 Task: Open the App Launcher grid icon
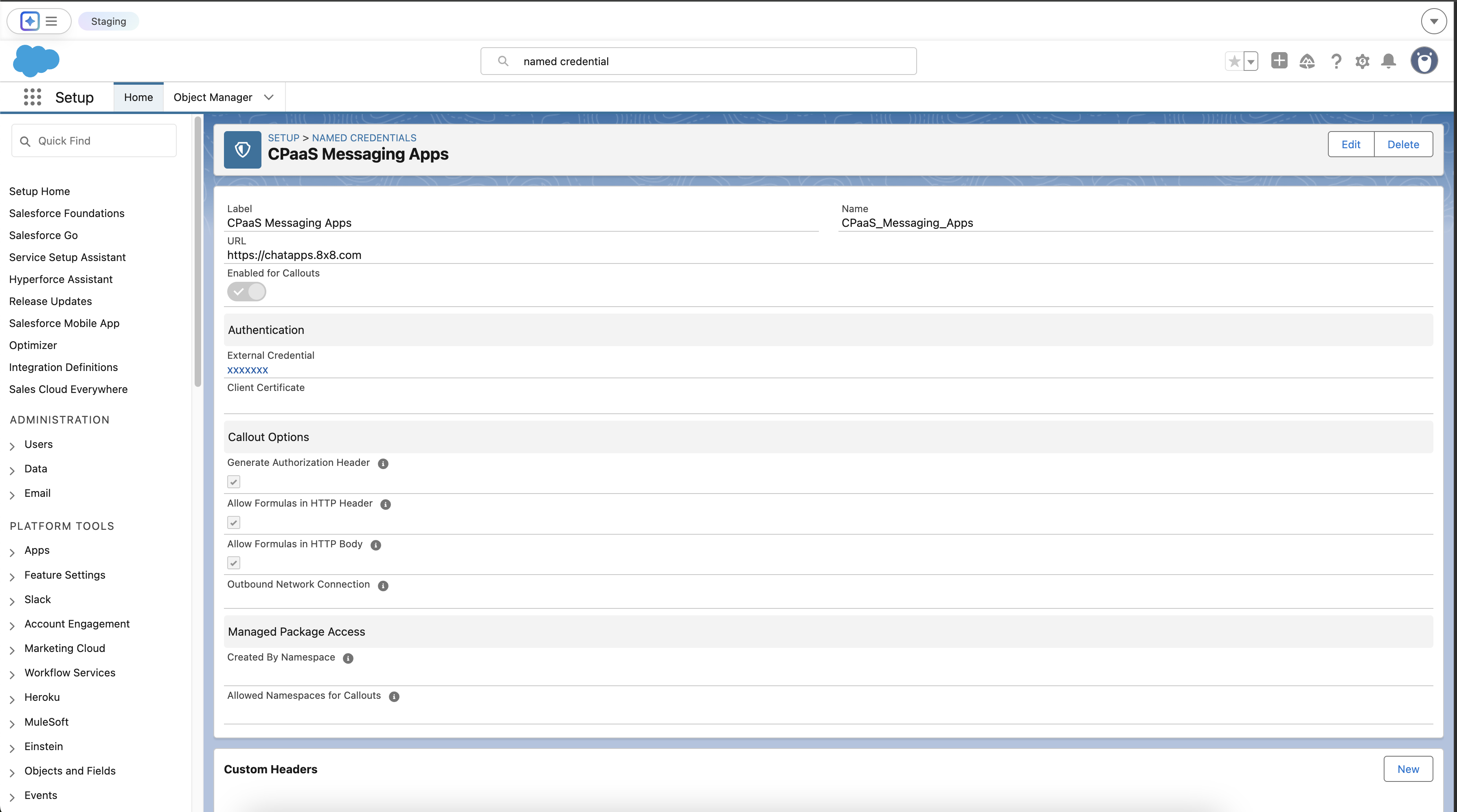pyautogui.click(x=32, y=97)
